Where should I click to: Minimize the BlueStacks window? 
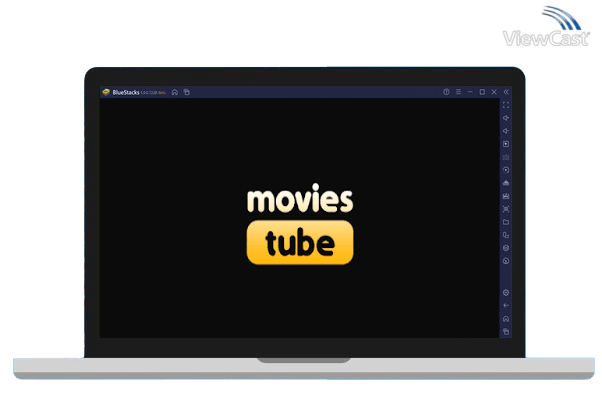(x=470, y=92)
